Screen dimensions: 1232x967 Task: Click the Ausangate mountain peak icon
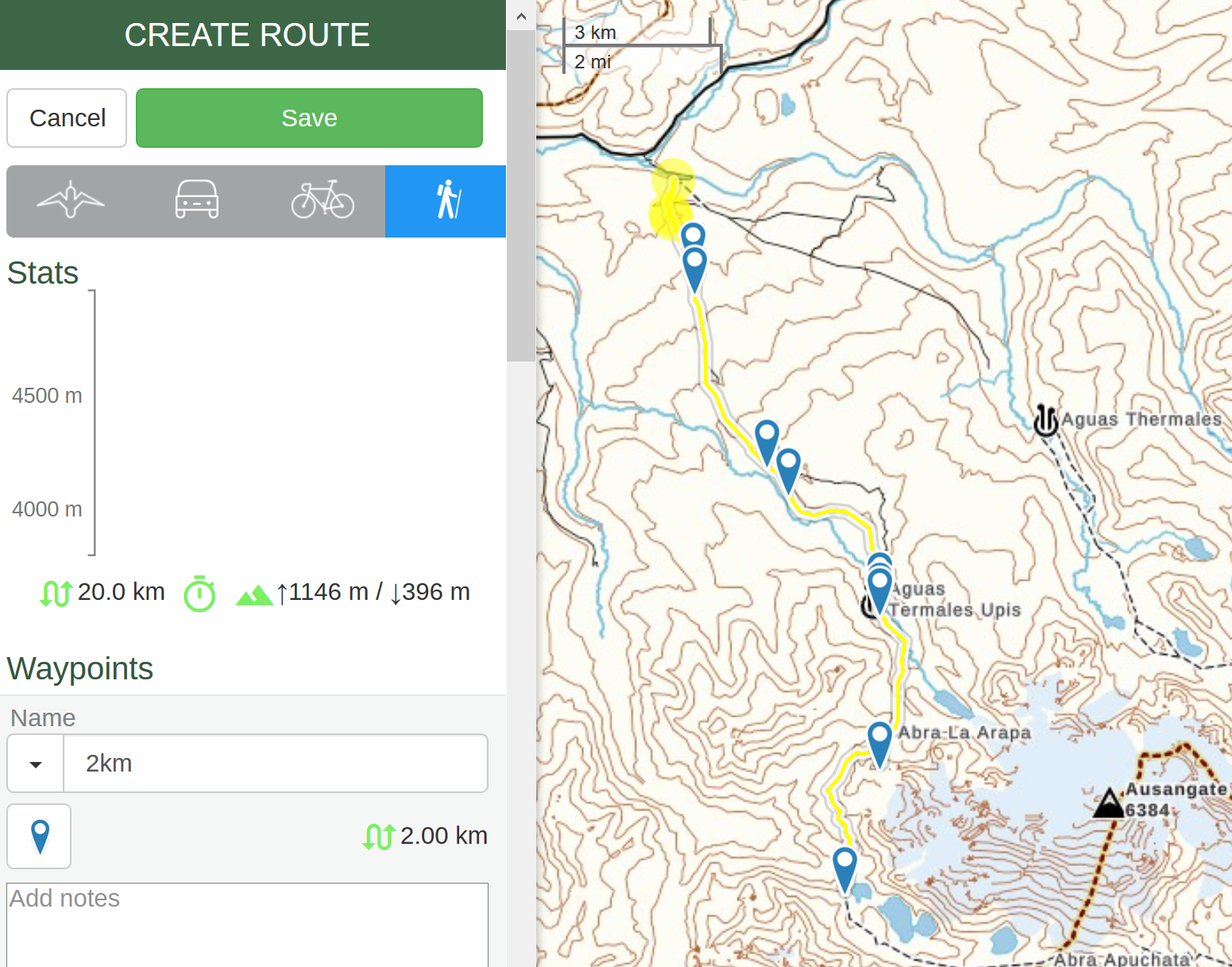[1108, 804]
